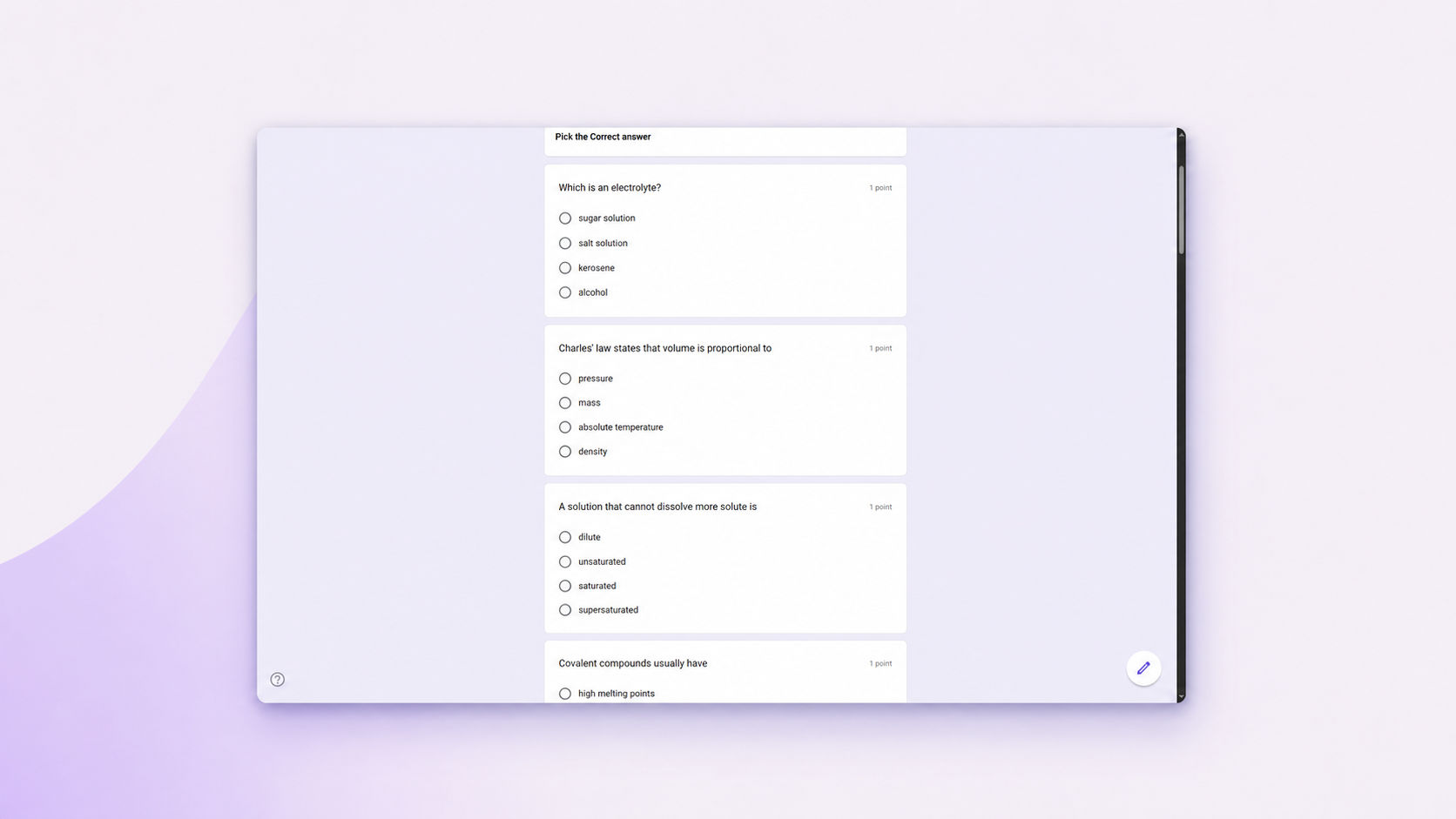The image size is (1456, 819).
Task: Click the scrollbar down arrow
Action: pos(1181,697)
